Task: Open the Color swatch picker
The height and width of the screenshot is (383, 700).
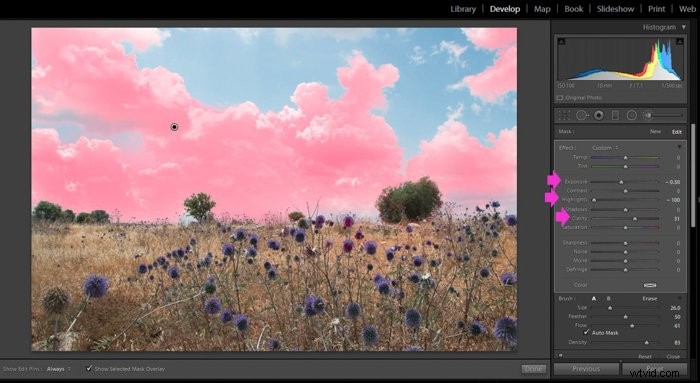Action: point(650,285)
